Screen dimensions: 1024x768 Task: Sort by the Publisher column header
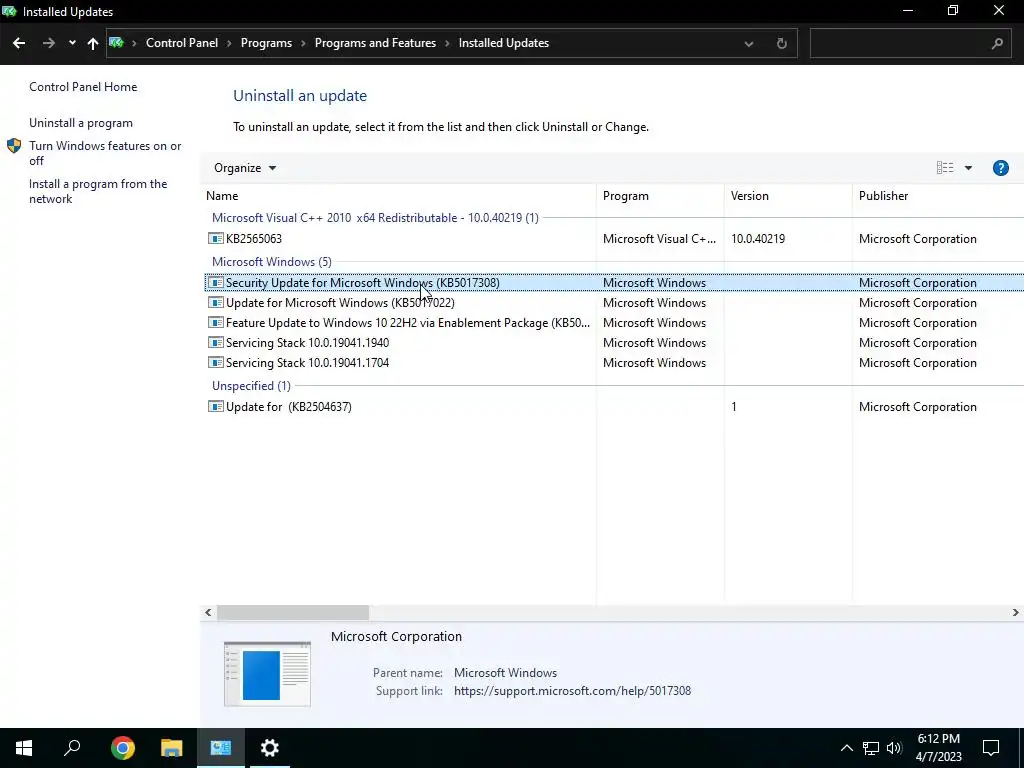(x=938, y=196)
